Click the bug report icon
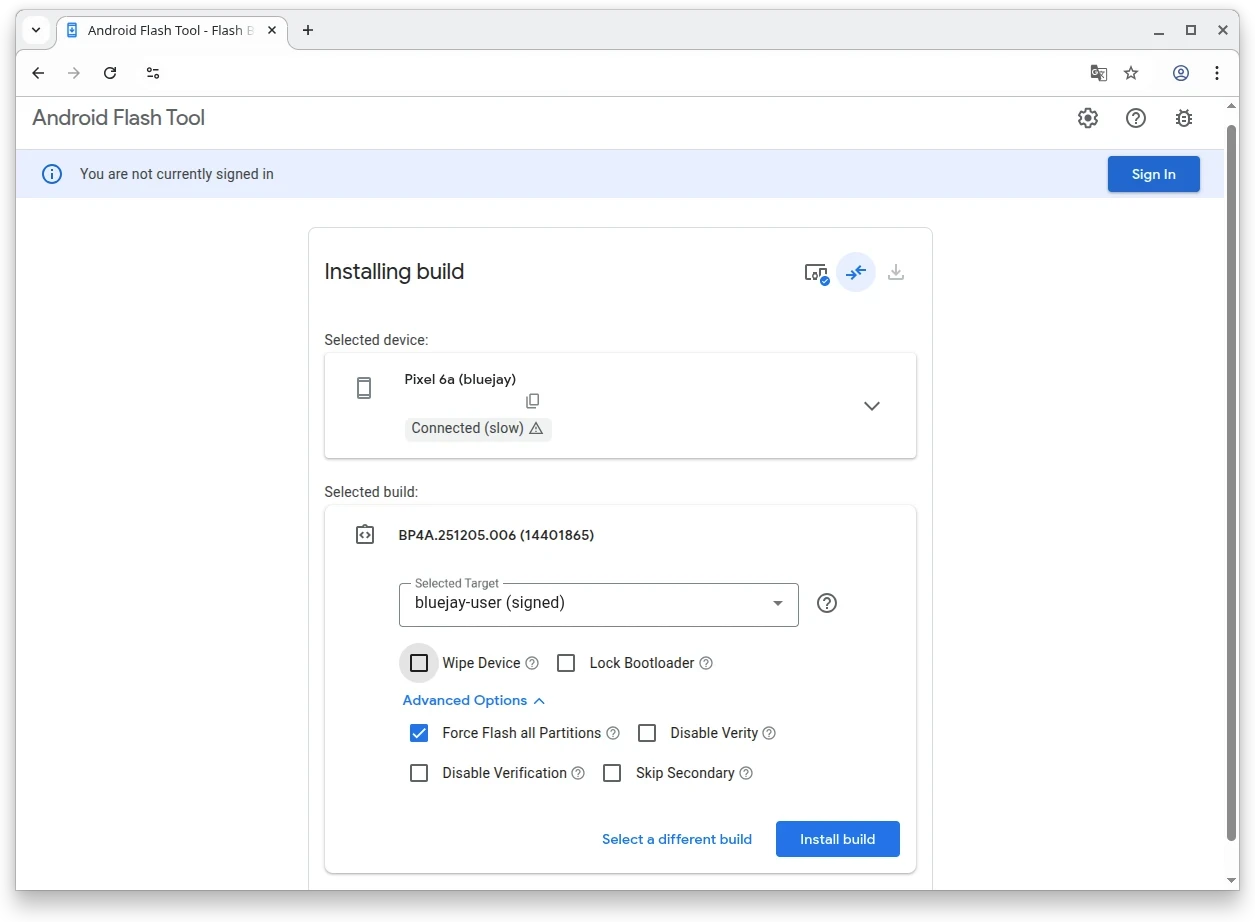This screenshot has height=922, width=1255. click(x=1184, y=118)
